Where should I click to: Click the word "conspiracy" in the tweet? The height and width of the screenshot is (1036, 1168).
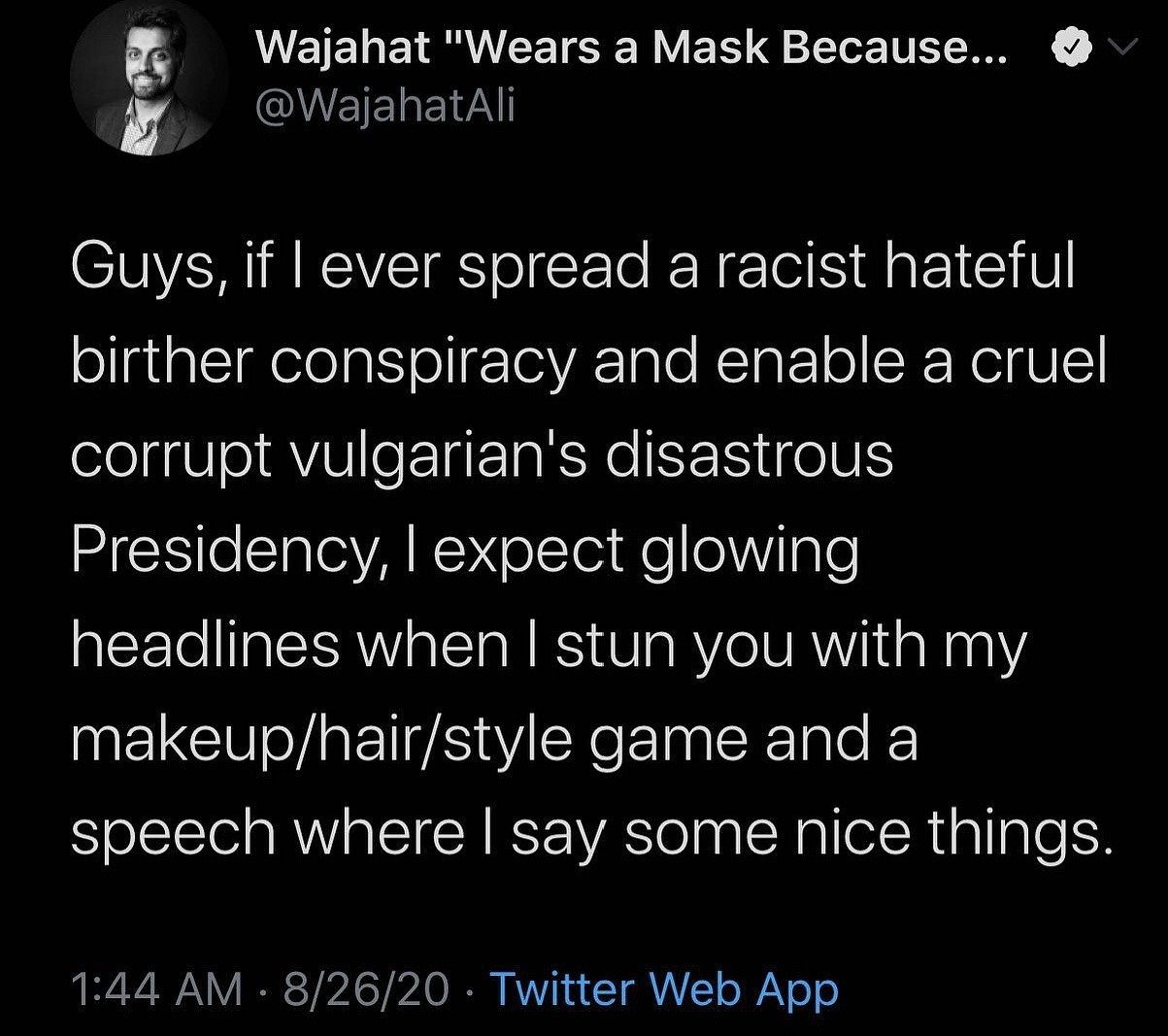coord(422,360)
